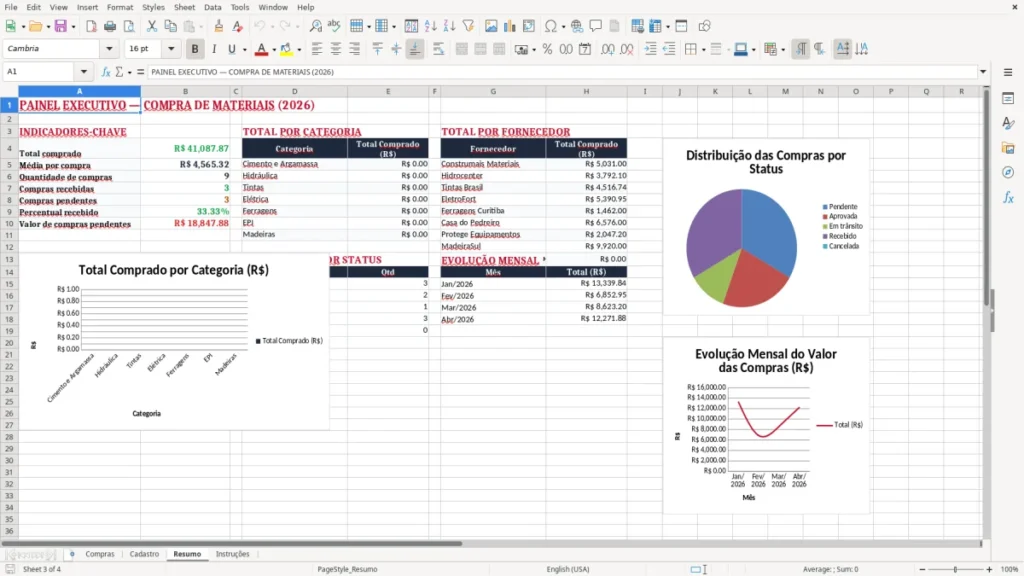Toggle Bold formatting
1024x576 pixels.
[195, 49]
